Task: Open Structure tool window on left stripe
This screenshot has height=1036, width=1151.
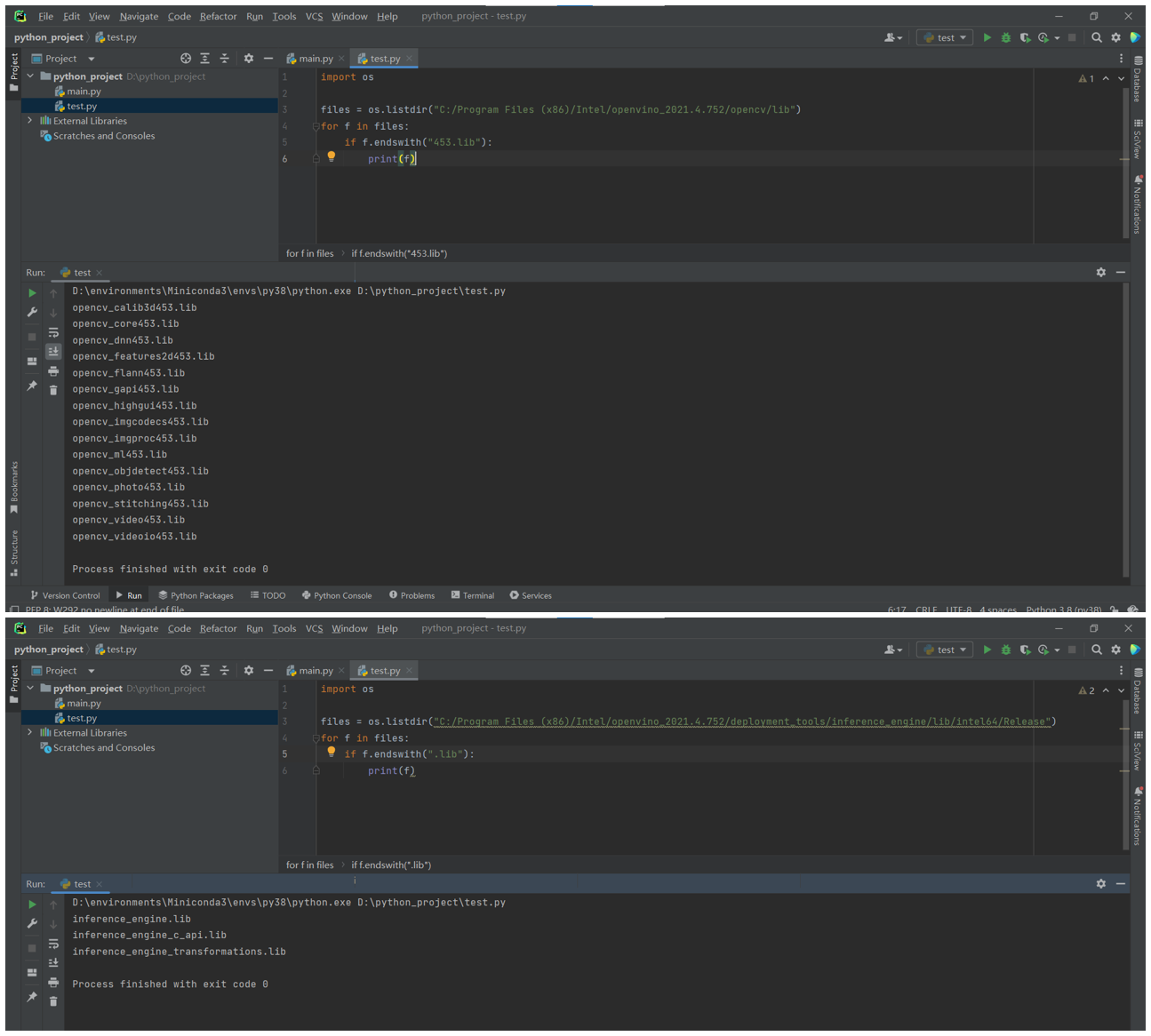Action: [14, 553]
